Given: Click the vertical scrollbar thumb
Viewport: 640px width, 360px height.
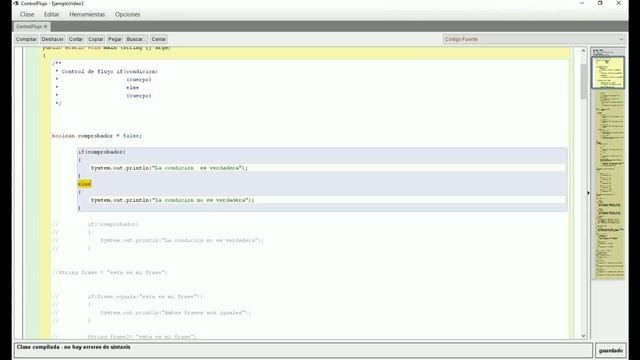Looking at the screenshot, I should 583,81.
